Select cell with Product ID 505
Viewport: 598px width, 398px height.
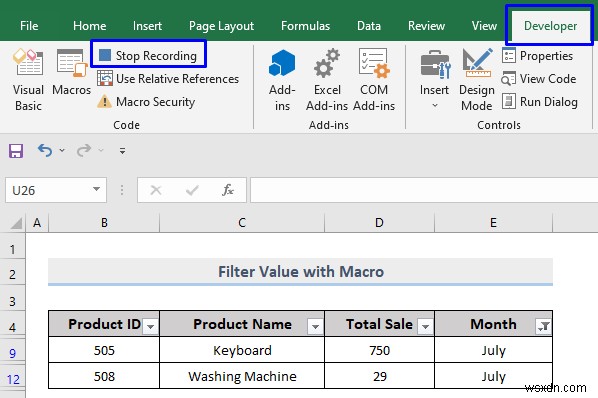coord(104,350)
